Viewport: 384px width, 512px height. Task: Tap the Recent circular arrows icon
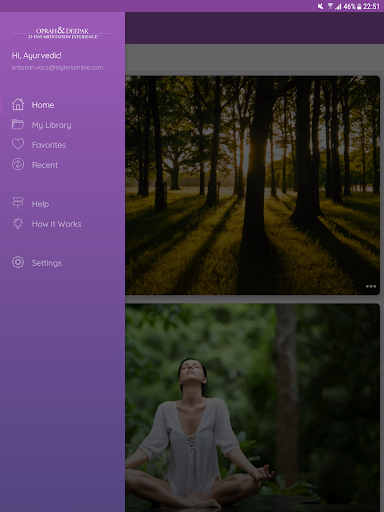point(18,164)
